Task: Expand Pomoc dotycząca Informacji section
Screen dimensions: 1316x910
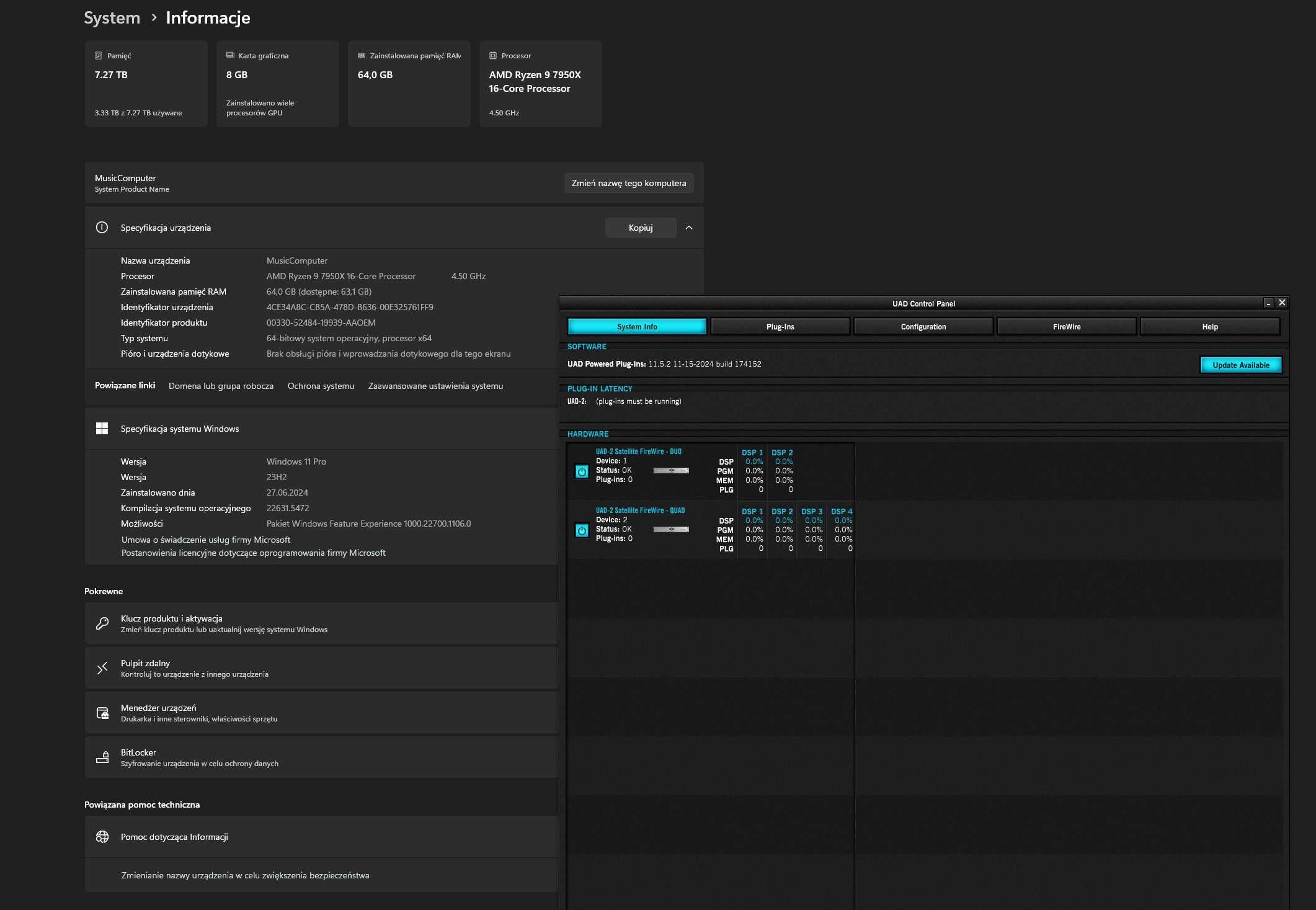Action: (x=321, y=837)
